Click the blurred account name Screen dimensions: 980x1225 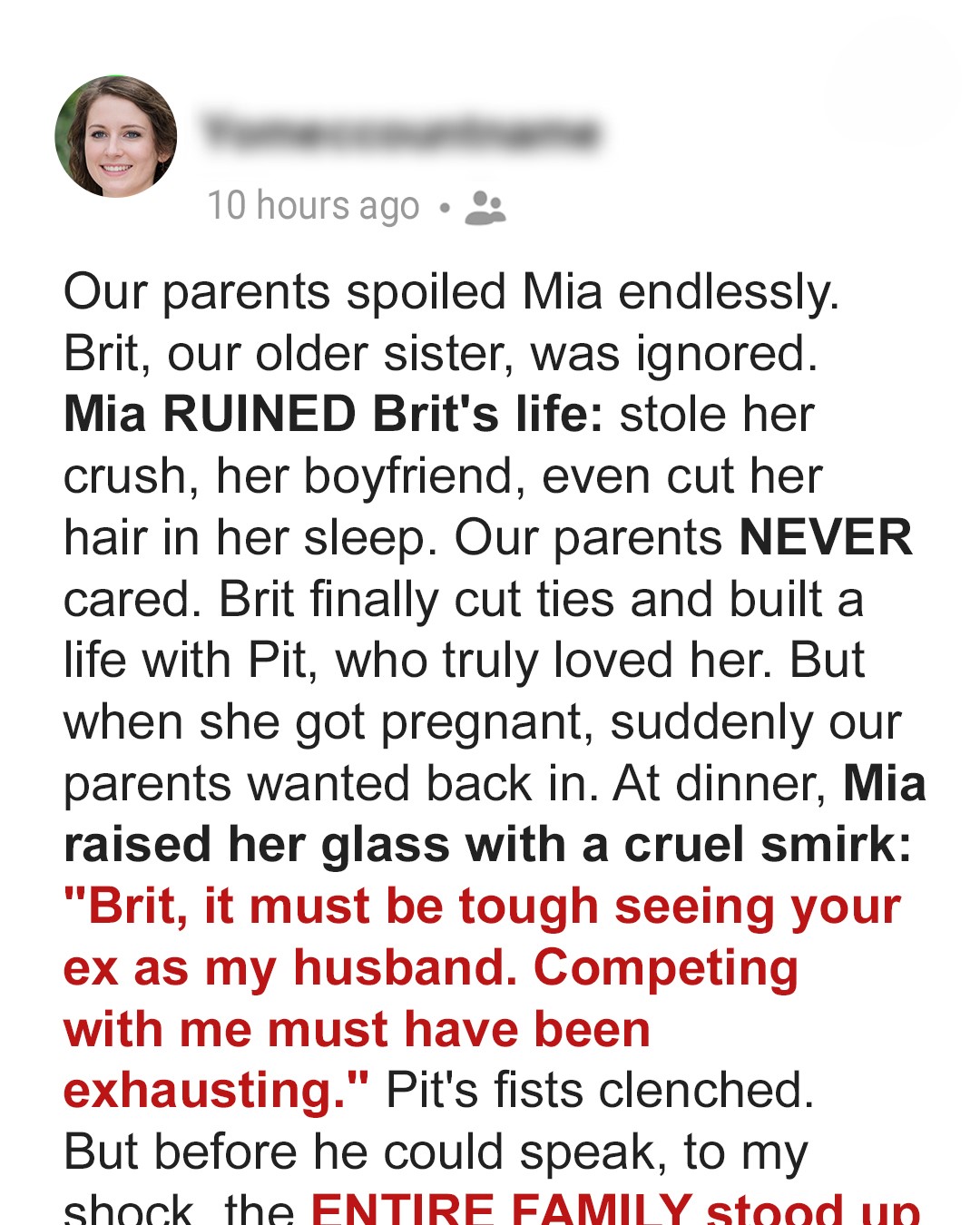[400, 132]
